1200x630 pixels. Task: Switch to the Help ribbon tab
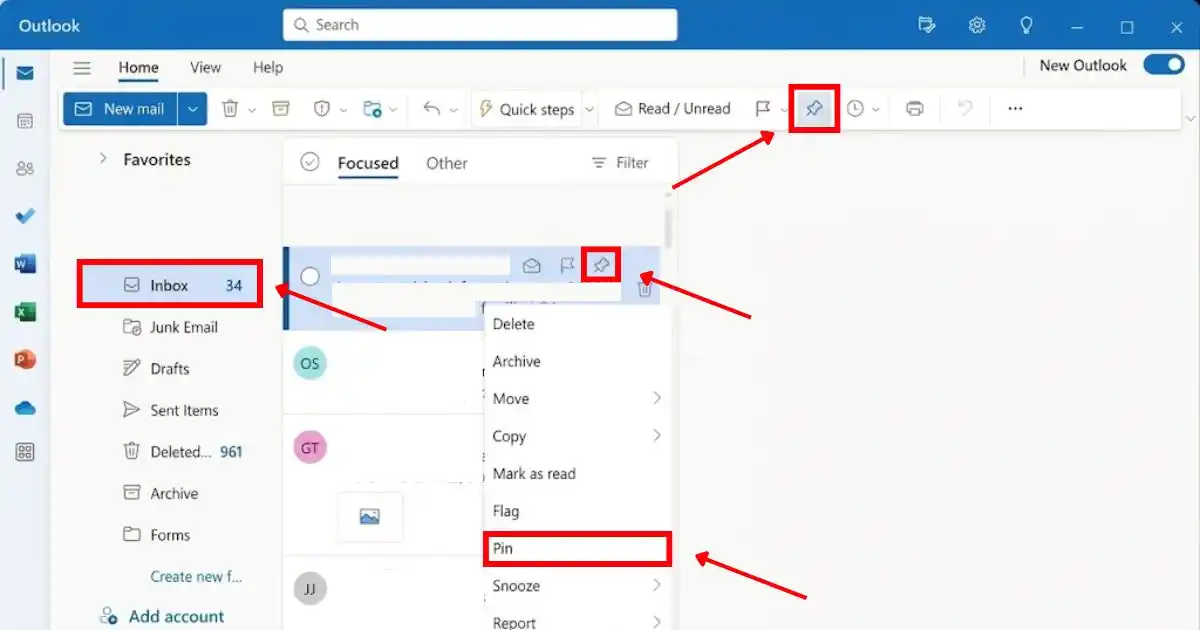click(x=268, y=67)
